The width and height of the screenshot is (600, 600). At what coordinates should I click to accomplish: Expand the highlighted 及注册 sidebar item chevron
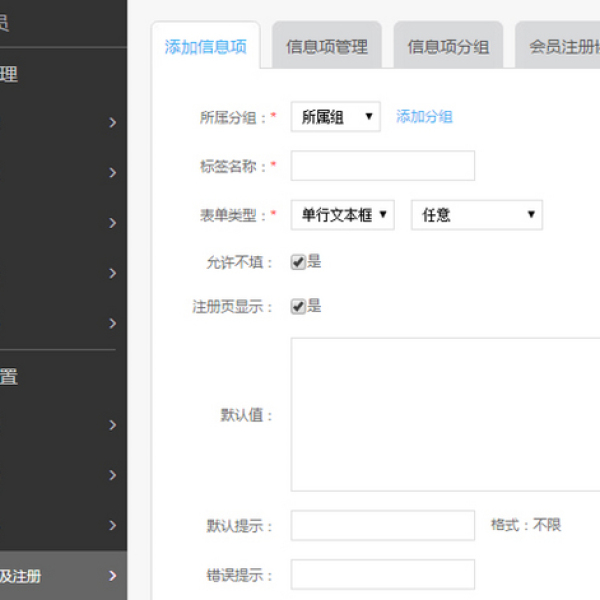(x=113, y=576)
